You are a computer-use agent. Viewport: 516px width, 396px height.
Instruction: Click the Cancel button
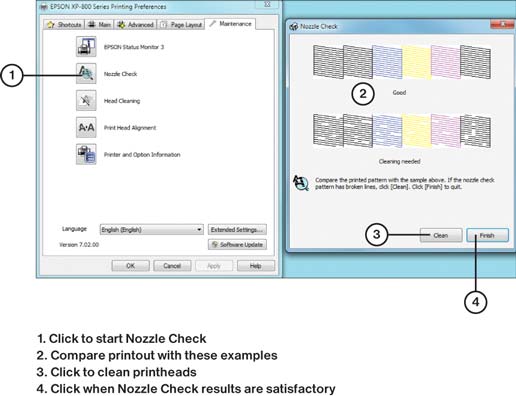[x=172, y=266]
